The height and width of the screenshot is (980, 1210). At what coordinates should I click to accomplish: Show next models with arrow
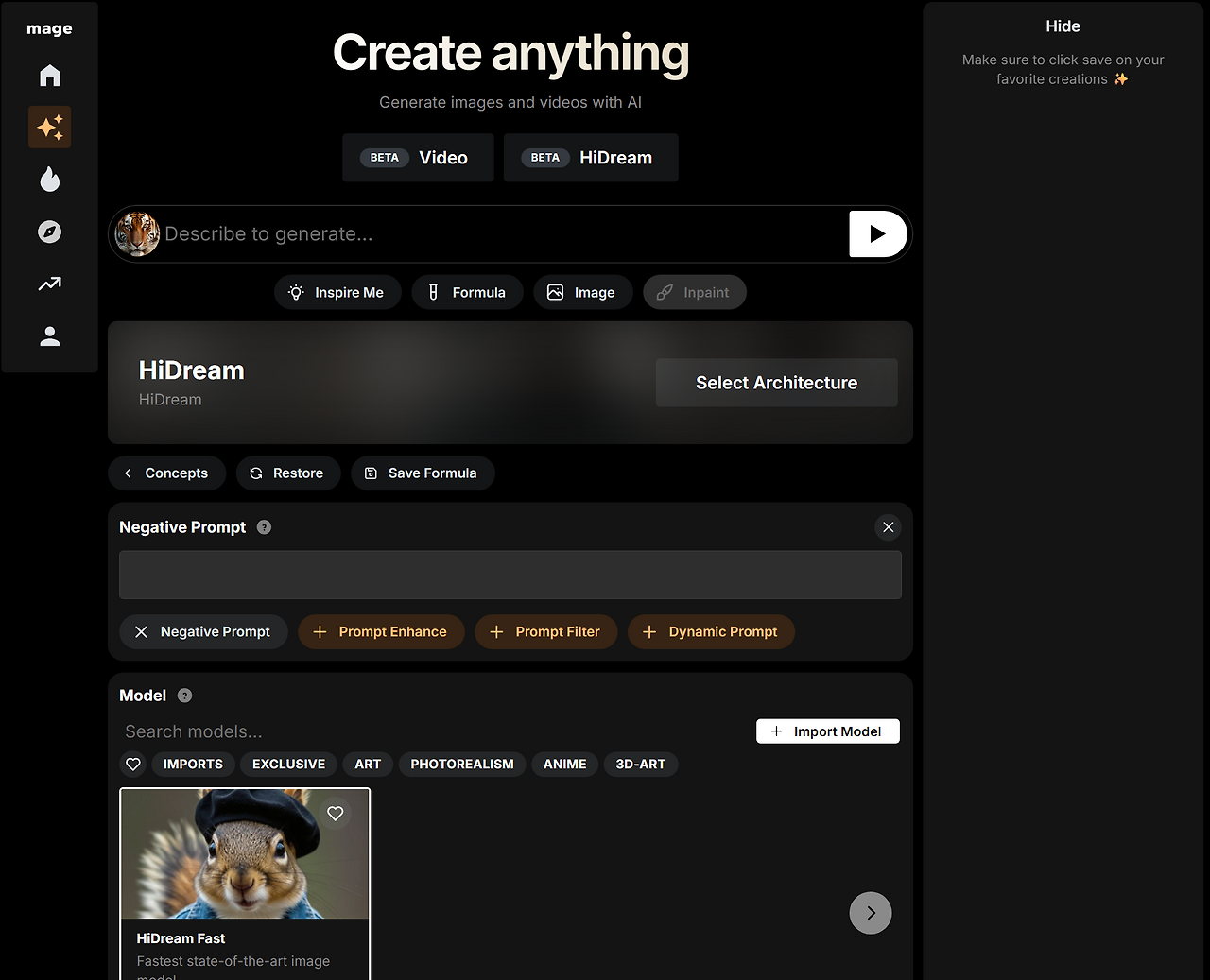871,913
